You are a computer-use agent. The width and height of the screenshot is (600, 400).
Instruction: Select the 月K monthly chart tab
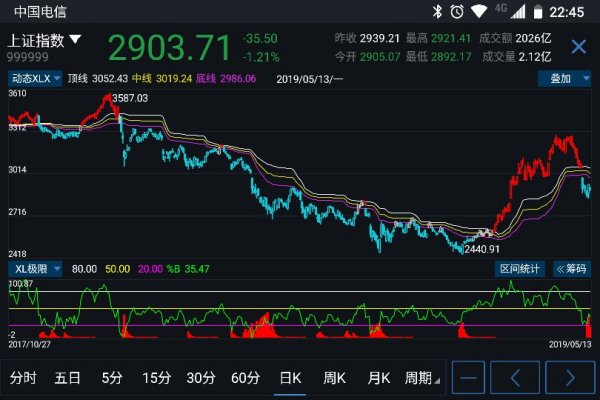pyautogui.click(x=379, y=378)
